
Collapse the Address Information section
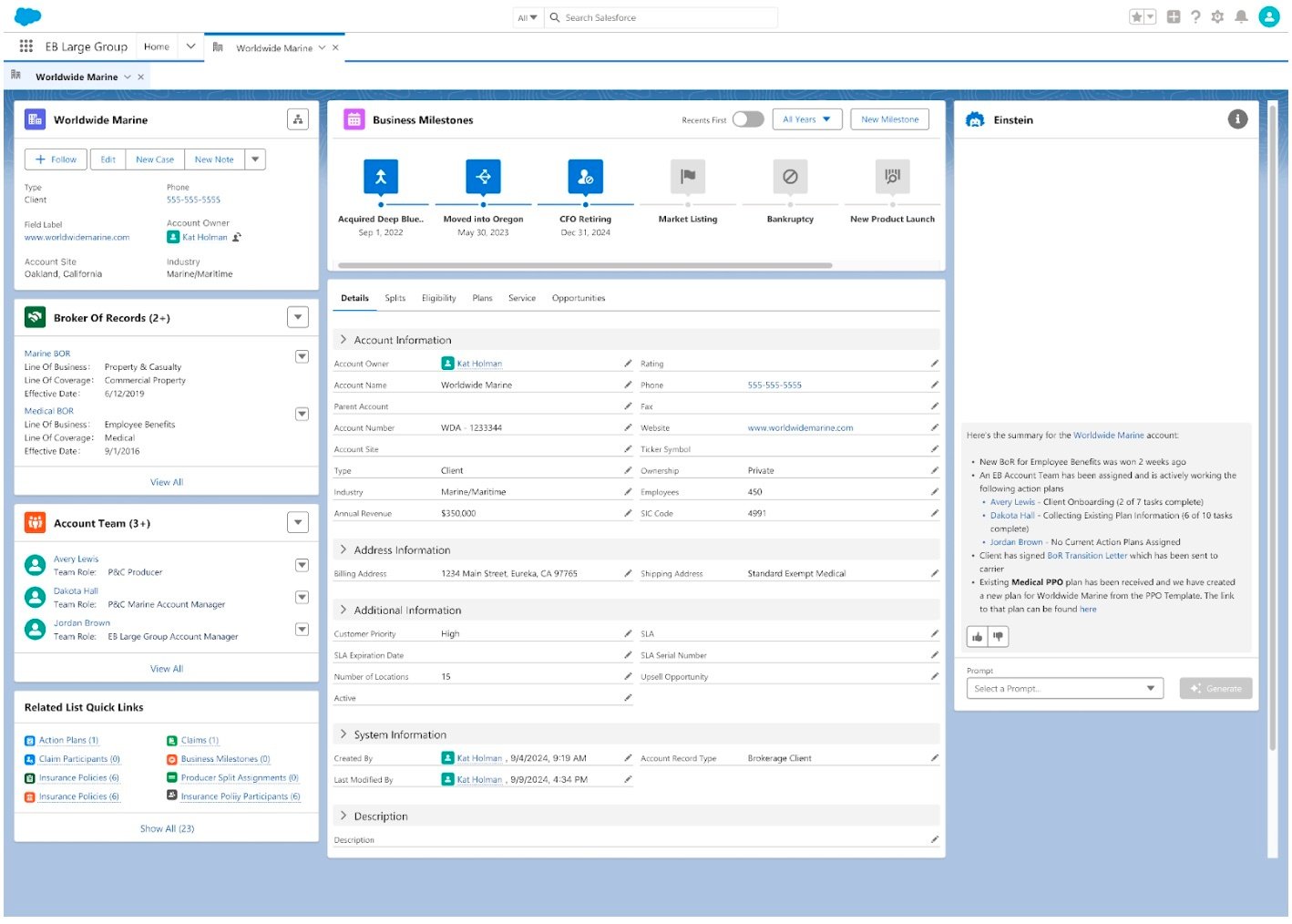click(x=344, y=550)
